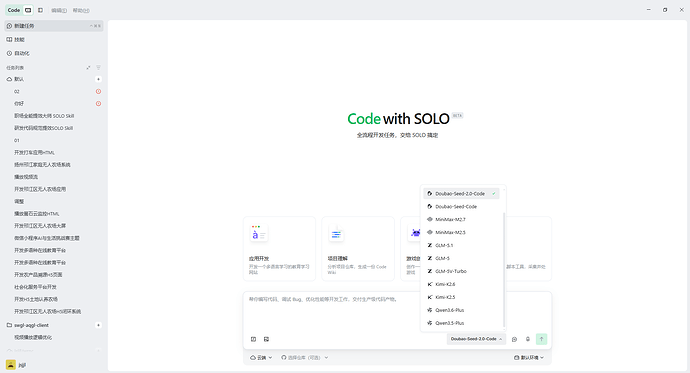
Task: Open the 帮助 menu
Action: pos(81,11)
